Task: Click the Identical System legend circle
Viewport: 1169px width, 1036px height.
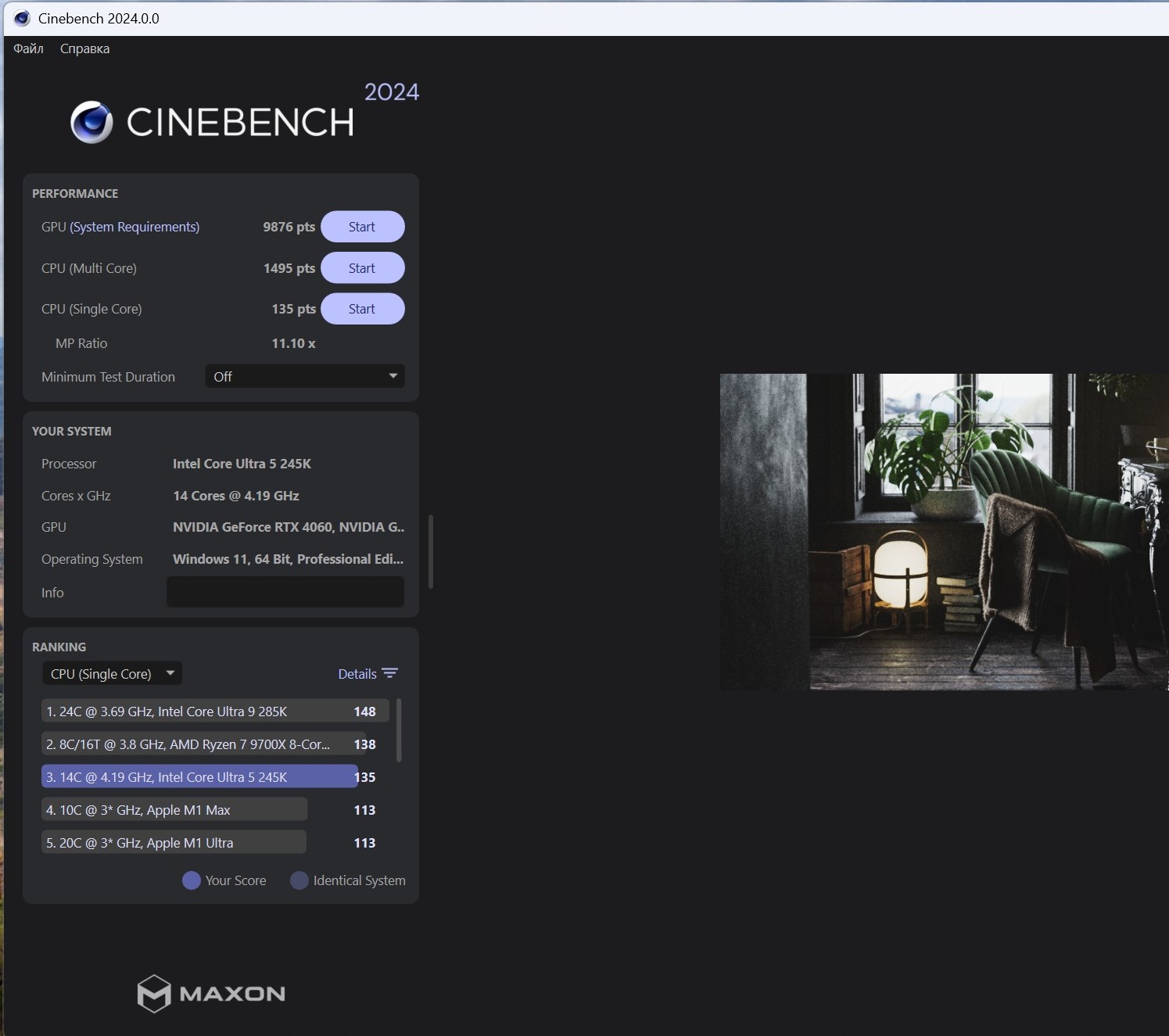Action: coord(299,880)
